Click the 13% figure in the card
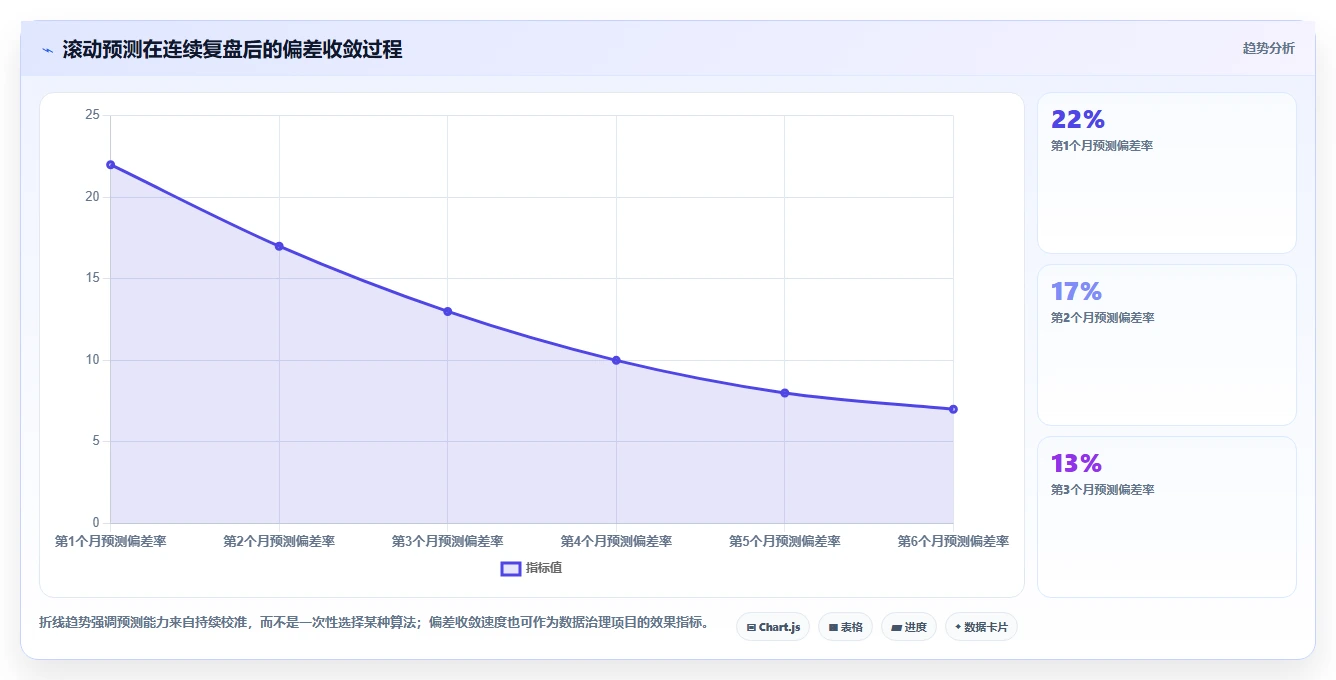 coord(1076,463)
